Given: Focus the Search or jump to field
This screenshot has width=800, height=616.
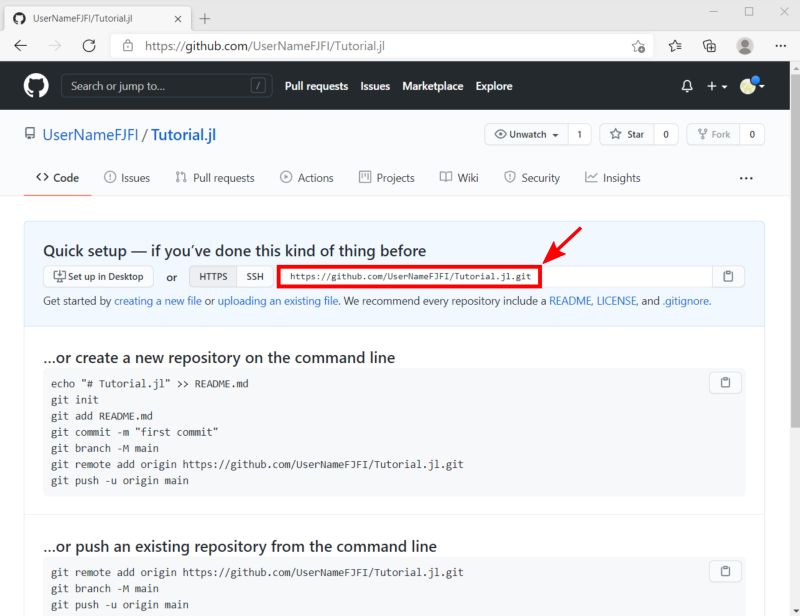Looking at the screenshot, I should 166,86.
